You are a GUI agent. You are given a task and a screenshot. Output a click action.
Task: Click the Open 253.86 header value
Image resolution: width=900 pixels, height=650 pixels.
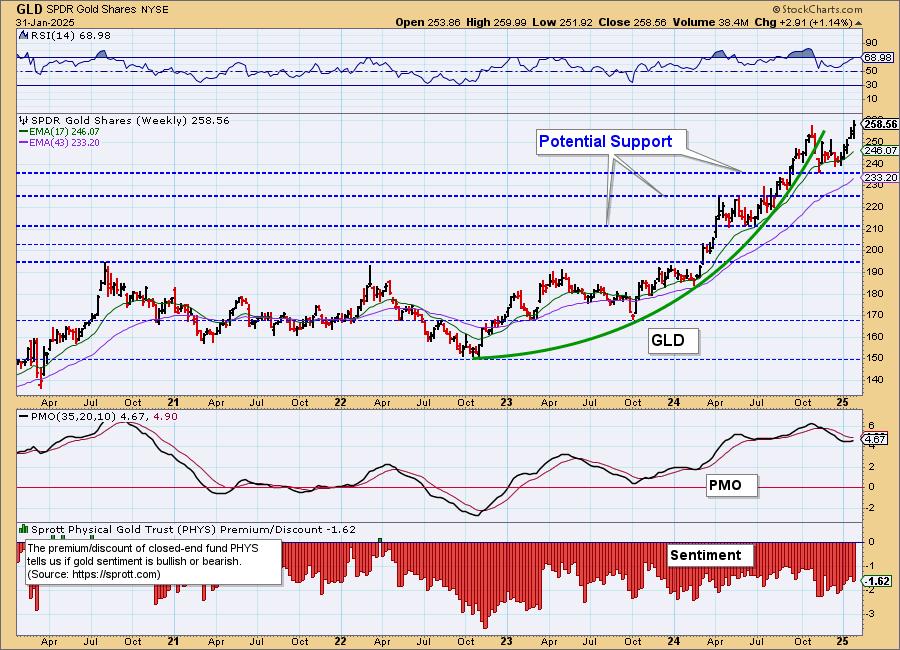[x=428, y=22]
